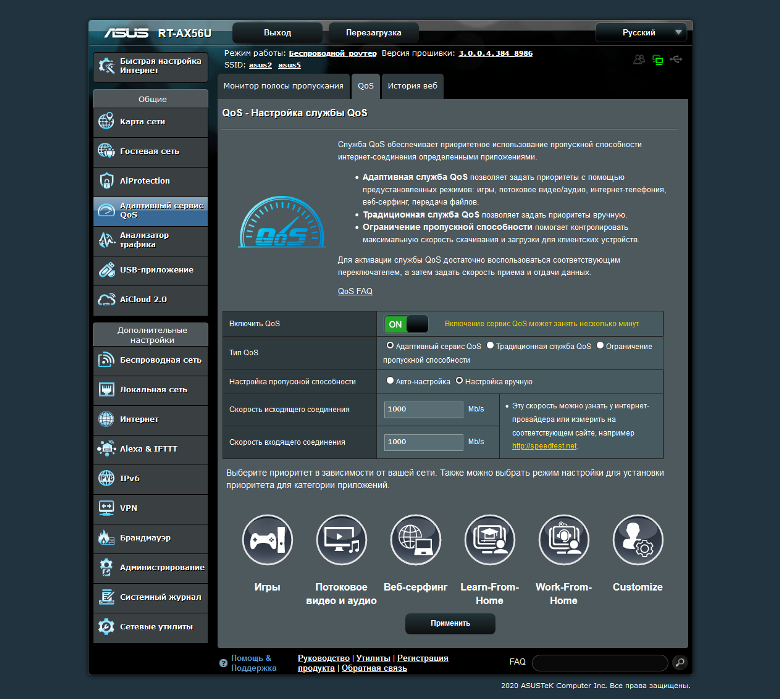This screenshot has height=699, width=780.
Task: Click the wireless router operation mode link
Action: [333, 53]
